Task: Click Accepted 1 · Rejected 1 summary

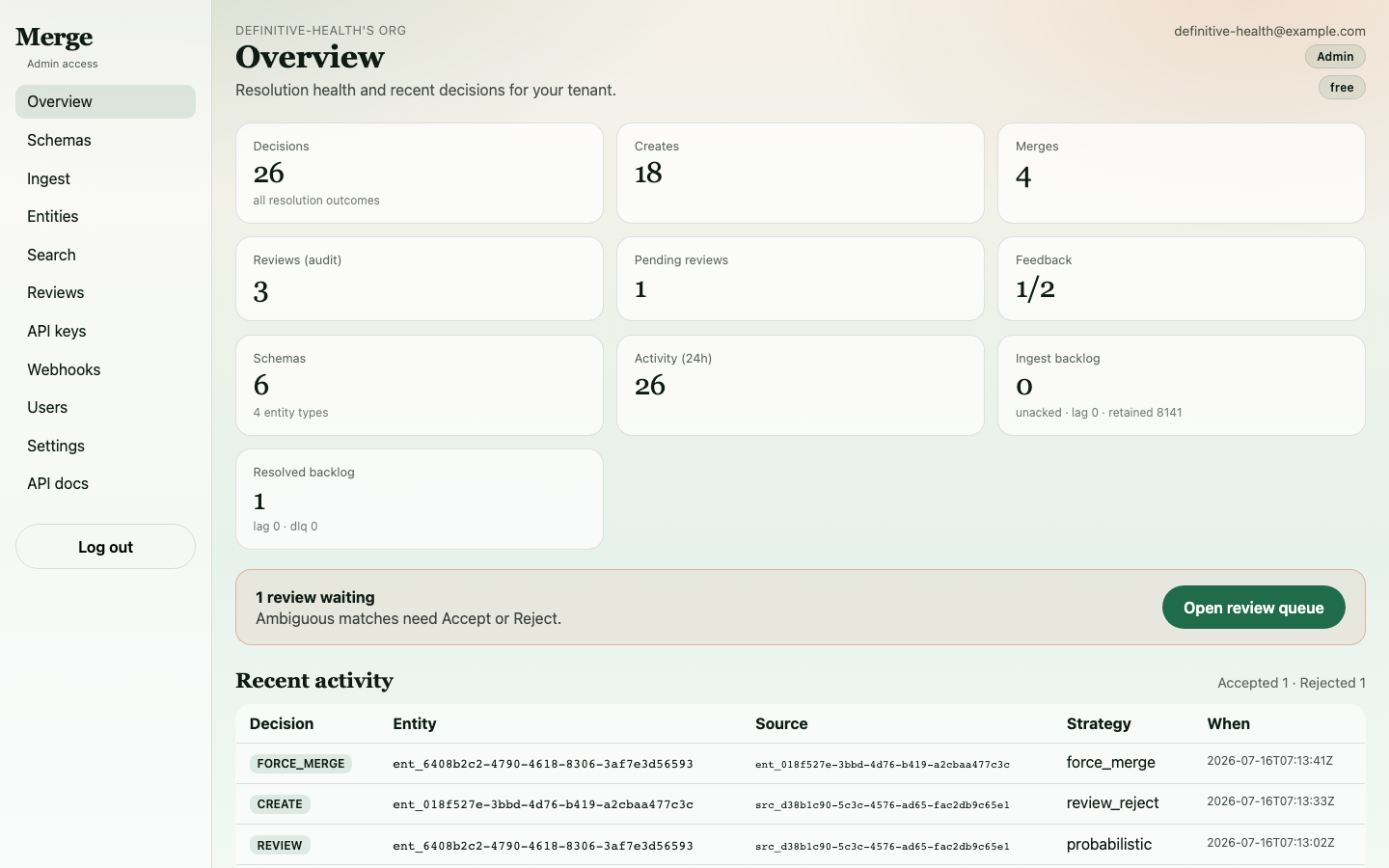Action: [1292, 683]
